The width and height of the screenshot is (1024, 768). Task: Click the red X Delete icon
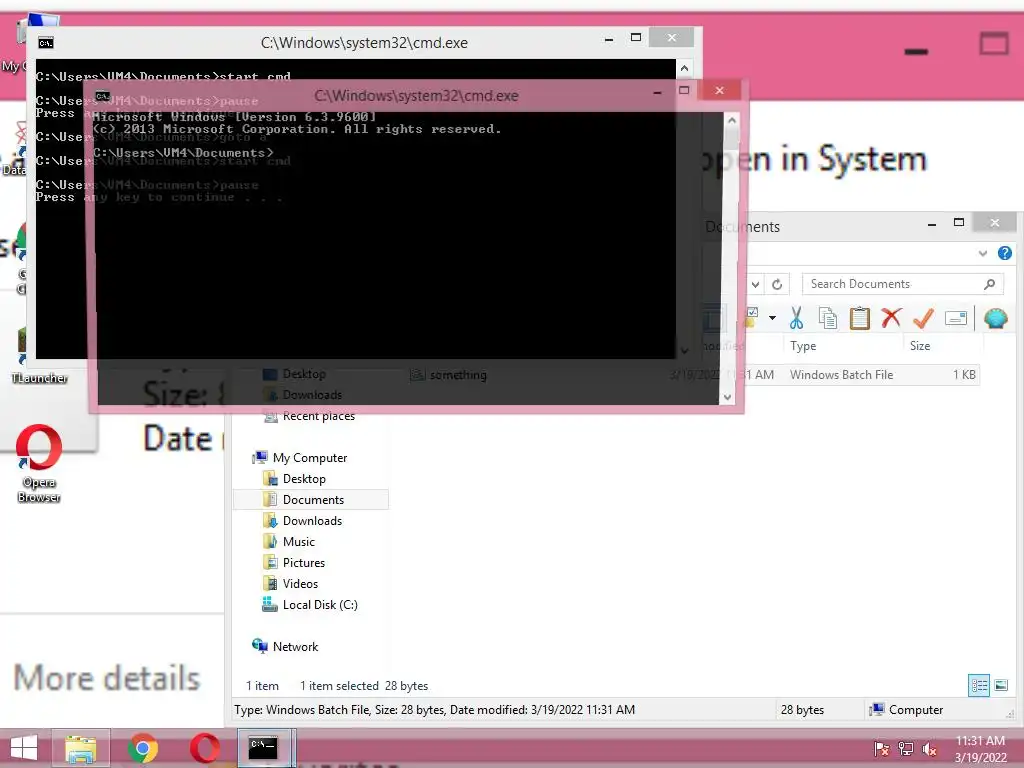(891, 318)
